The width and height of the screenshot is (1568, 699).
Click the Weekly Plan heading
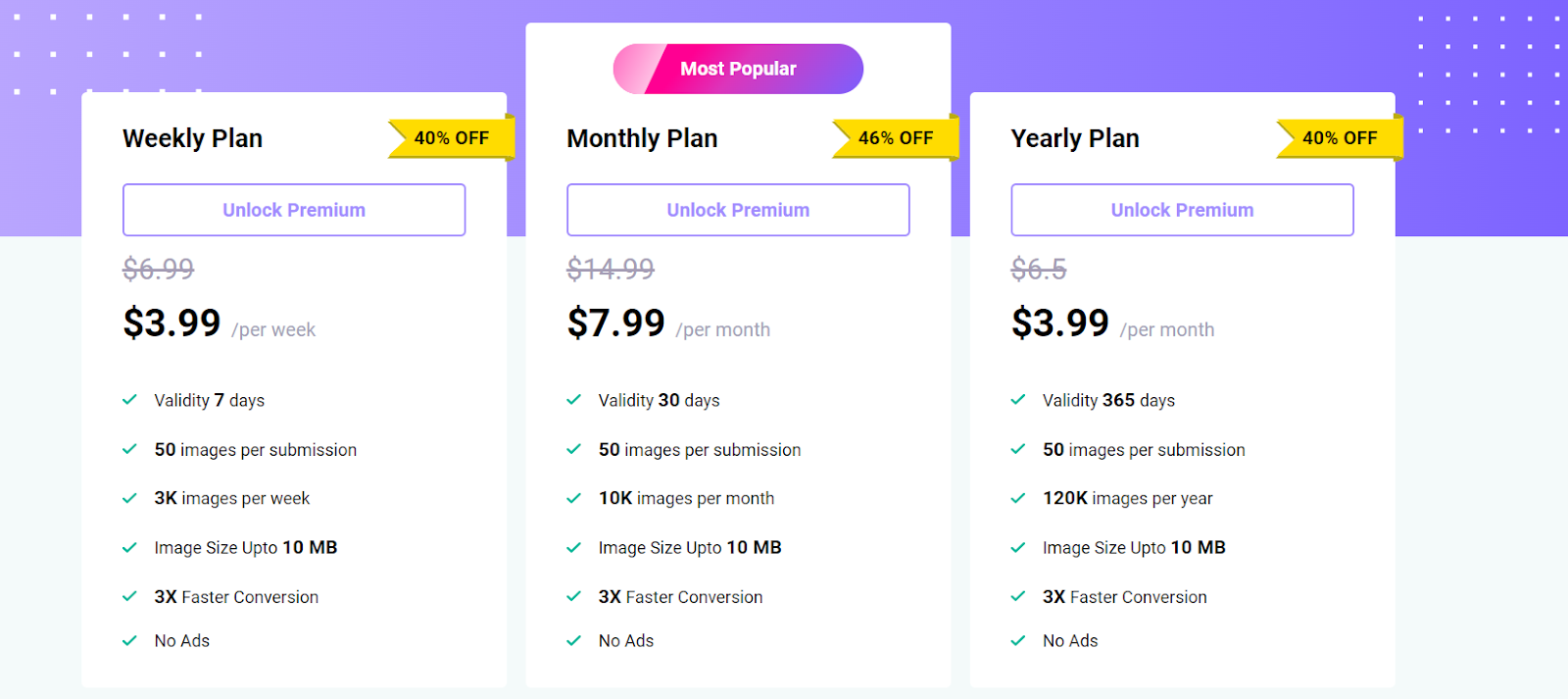pos(192,138)
